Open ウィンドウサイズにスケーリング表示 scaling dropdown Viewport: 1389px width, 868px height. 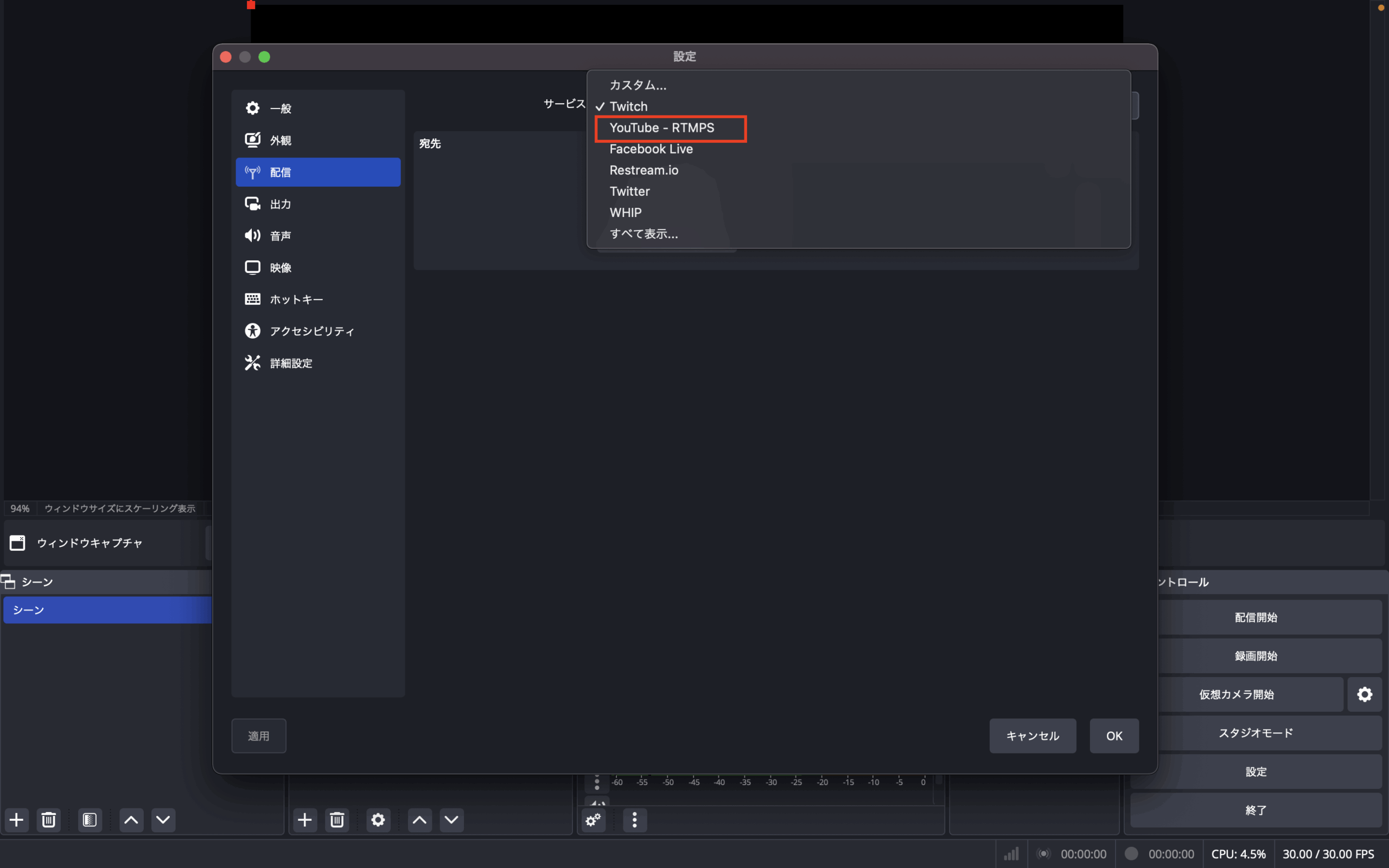120,509
